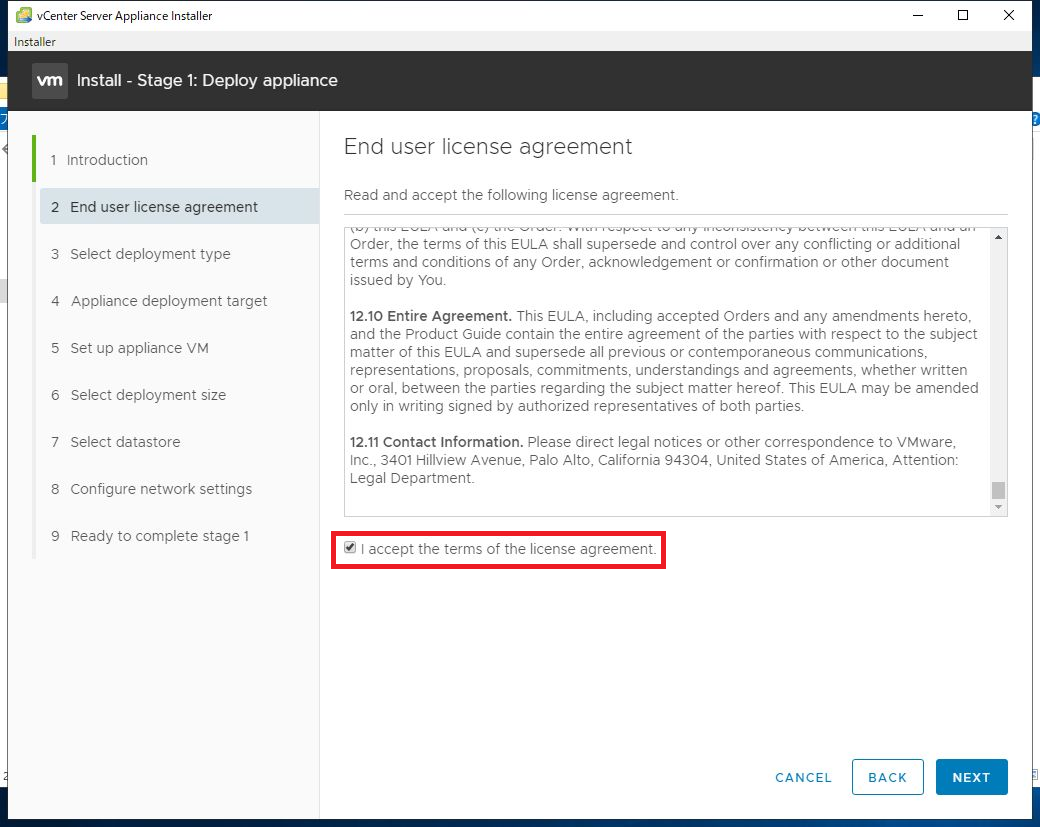Click the 'End user license agreement' page heading
1040x827 pixels.
(488, 147)
